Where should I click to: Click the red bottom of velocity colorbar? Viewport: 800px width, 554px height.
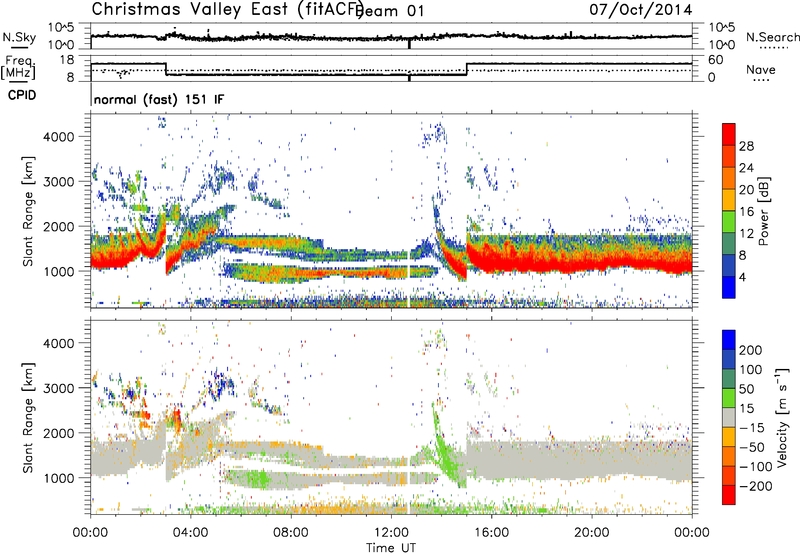coord(729,495)
